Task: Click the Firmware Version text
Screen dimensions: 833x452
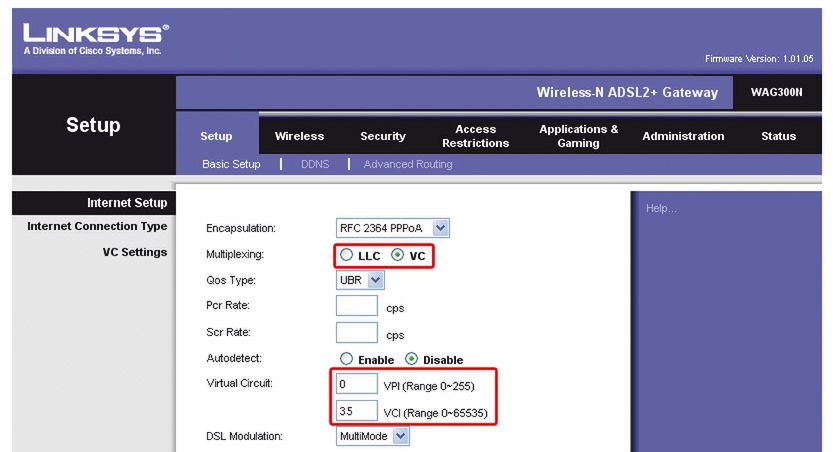Action: coord(759,58)
